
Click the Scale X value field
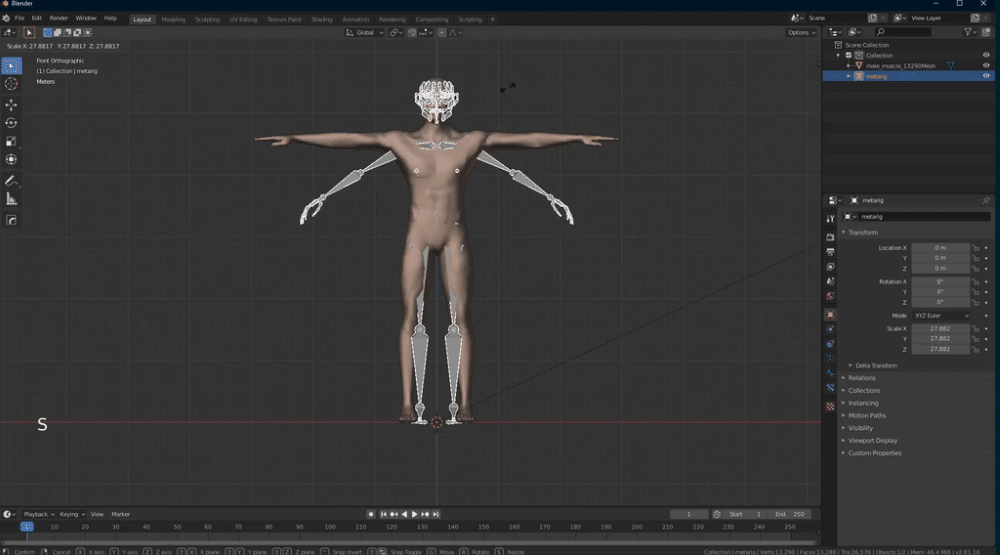click(x=940, y=328)
